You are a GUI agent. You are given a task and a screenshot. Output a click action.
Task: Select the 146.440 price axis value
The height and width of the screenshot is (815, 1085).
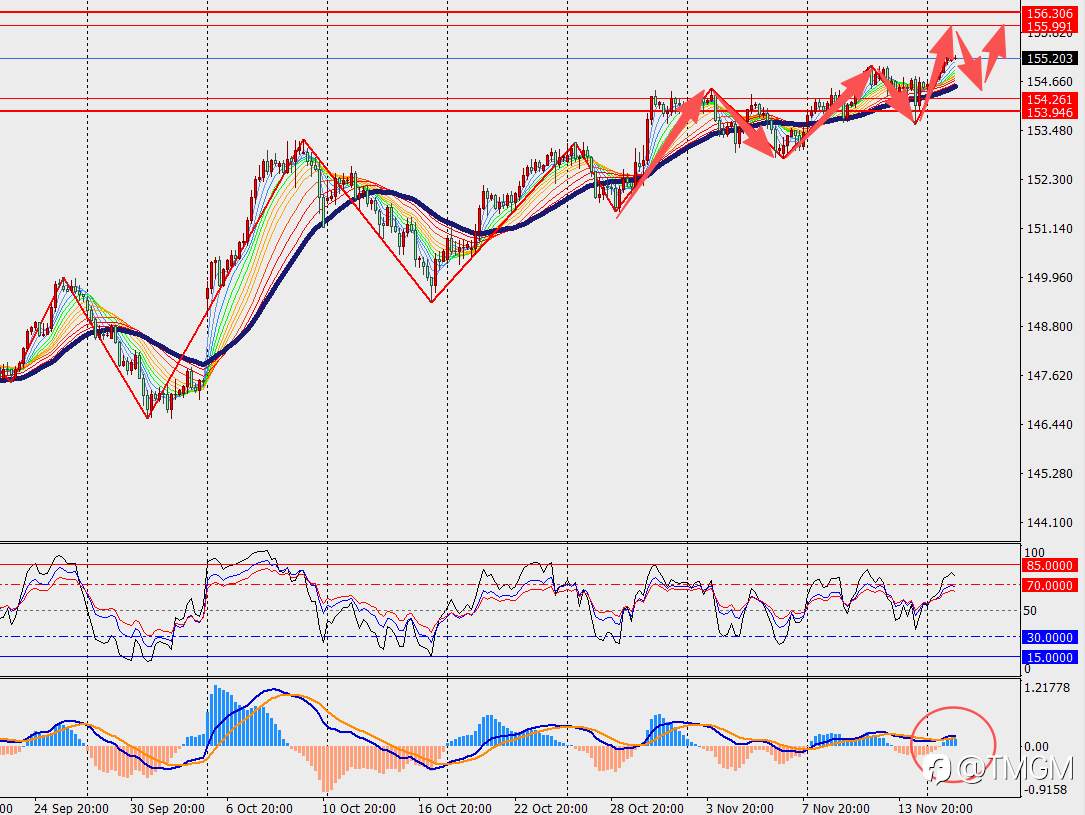tap(1050, 425)
